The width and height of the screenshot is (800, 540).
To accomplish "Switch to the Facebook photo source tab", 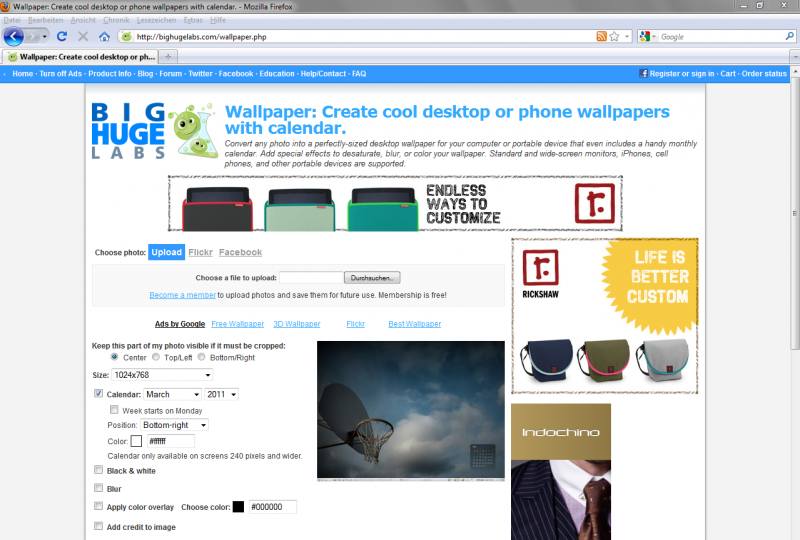I will click(x=240, y=252).
